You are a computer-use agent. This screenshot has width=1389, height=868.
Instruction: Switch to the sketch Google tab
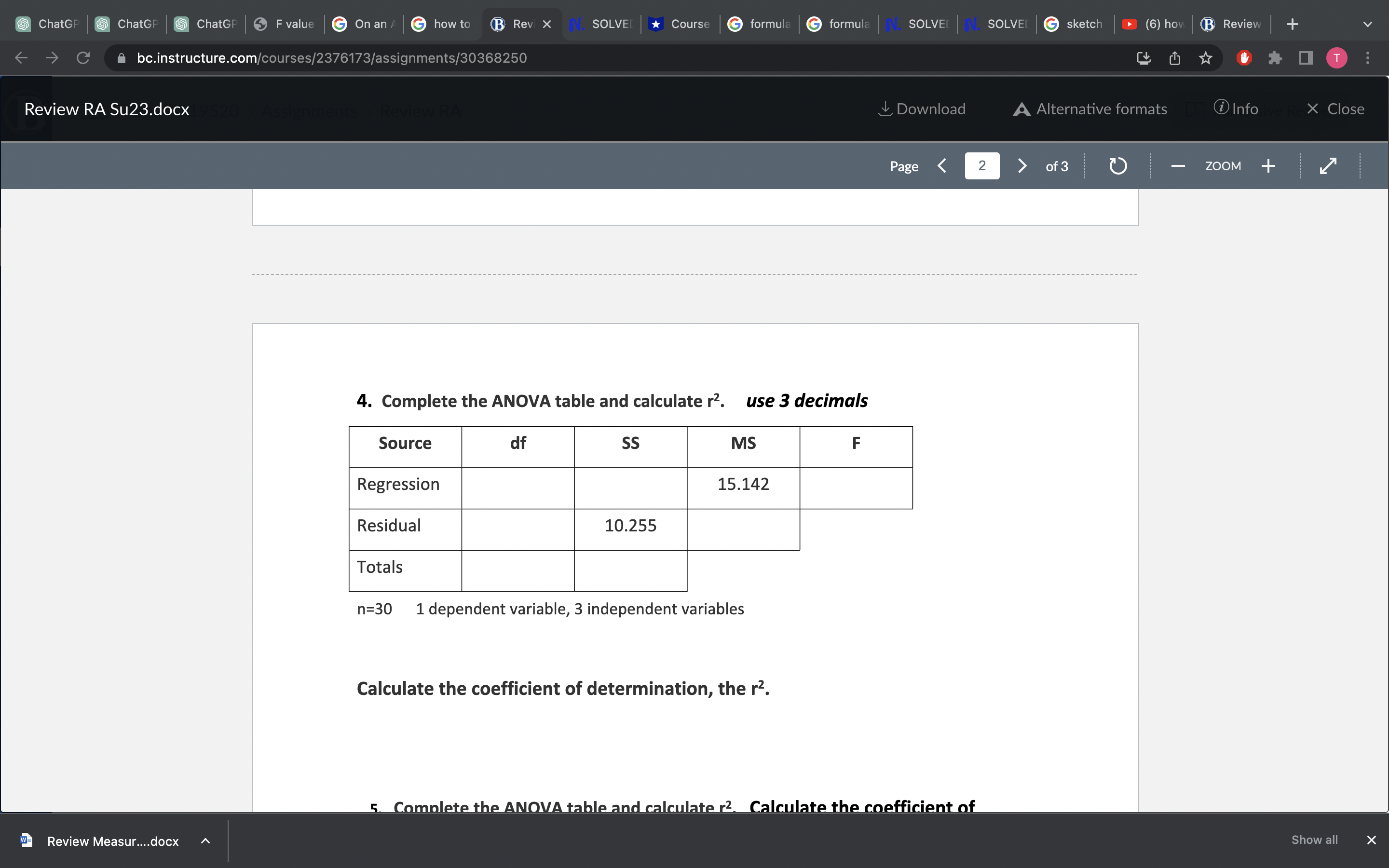(1075, 24)
